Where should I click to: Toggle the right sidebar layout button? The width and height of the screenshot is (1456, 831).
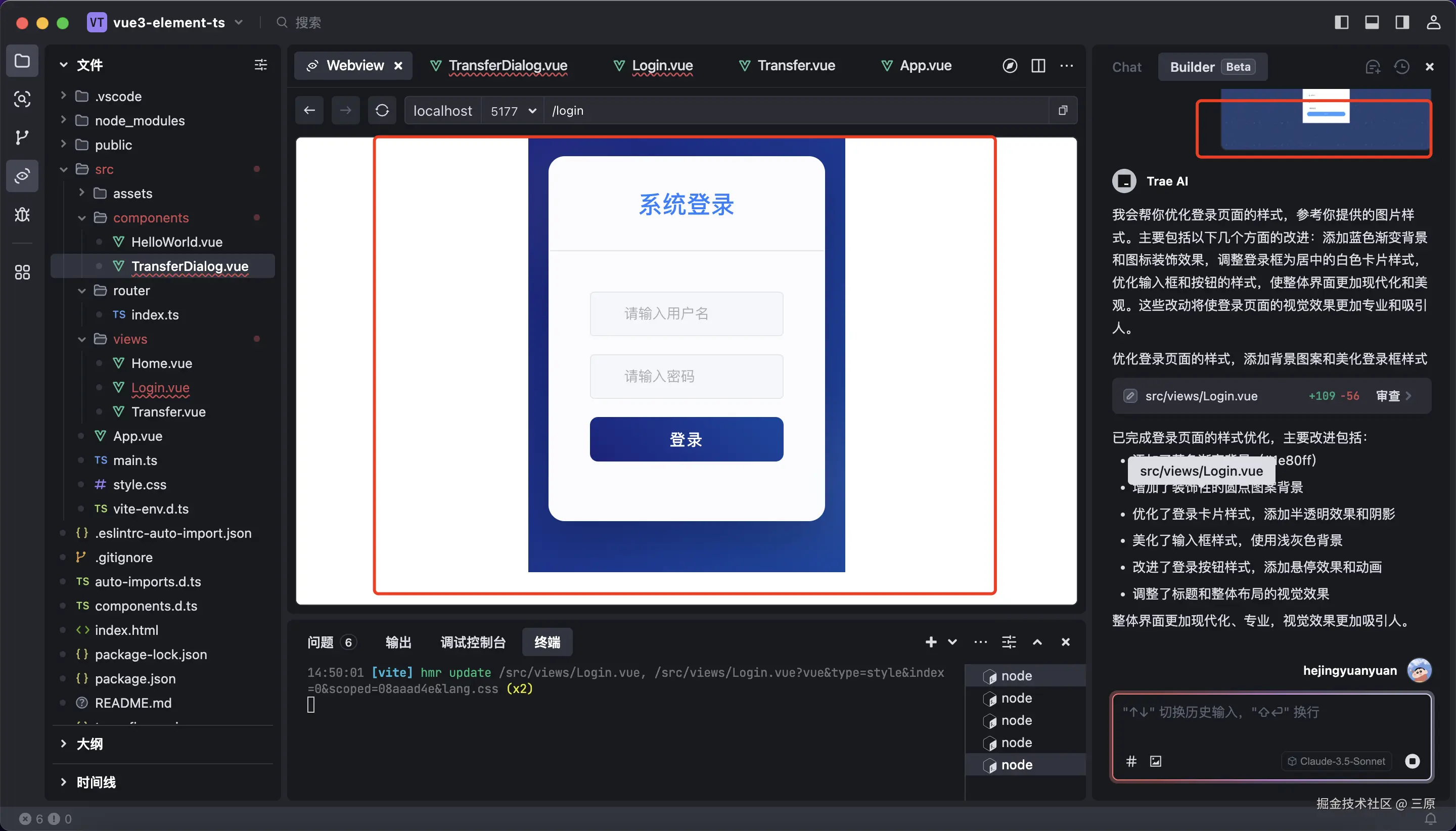click(1402, 22)
